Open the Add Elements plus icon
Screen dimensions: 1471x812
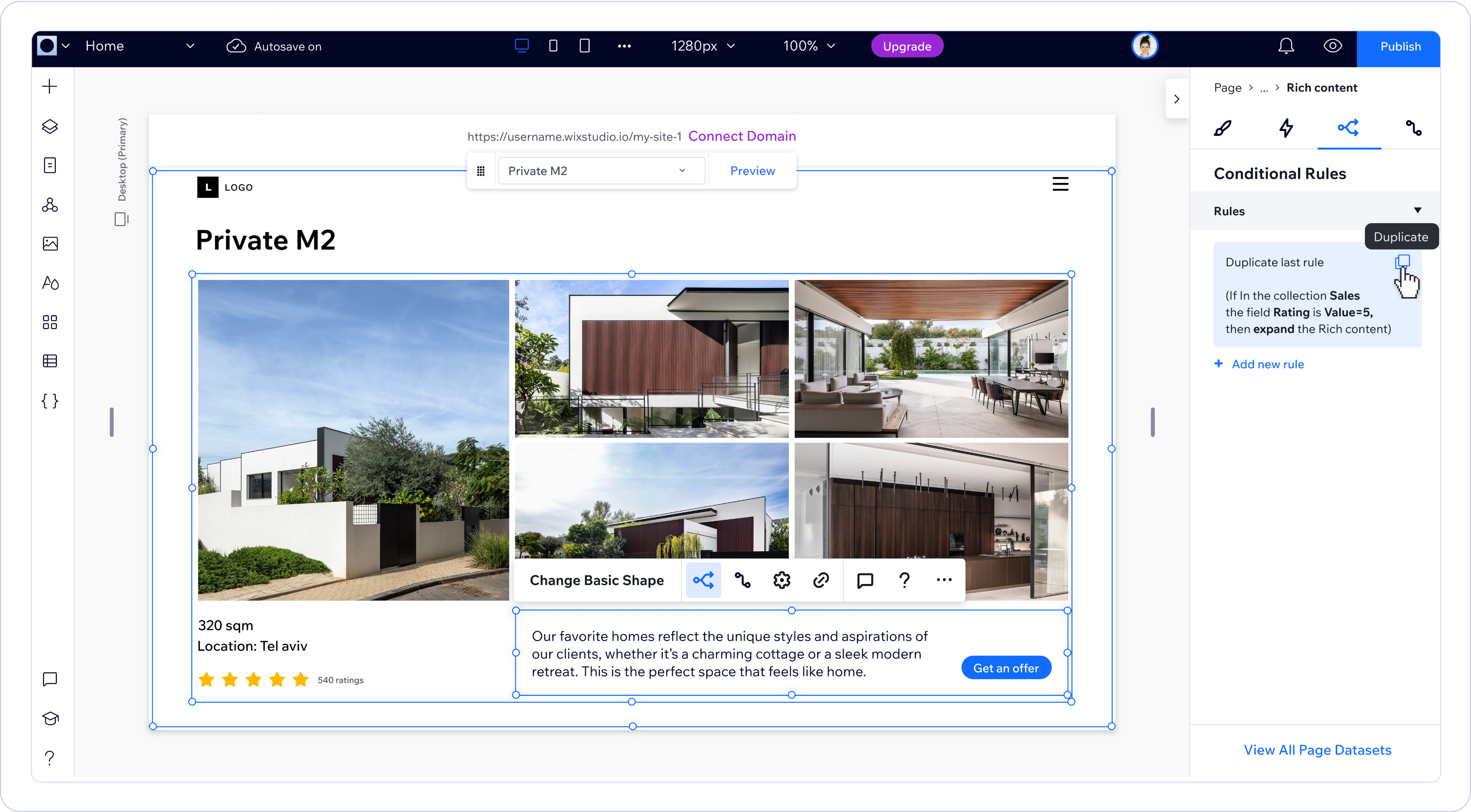click(x=50, y=87)
